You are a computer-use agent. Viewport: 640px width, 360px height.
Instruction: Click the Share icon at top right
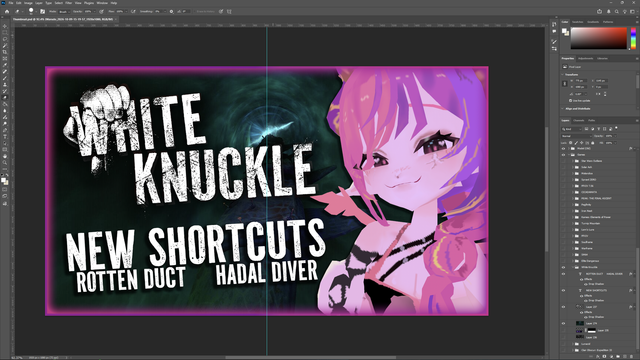click(599, 11)
